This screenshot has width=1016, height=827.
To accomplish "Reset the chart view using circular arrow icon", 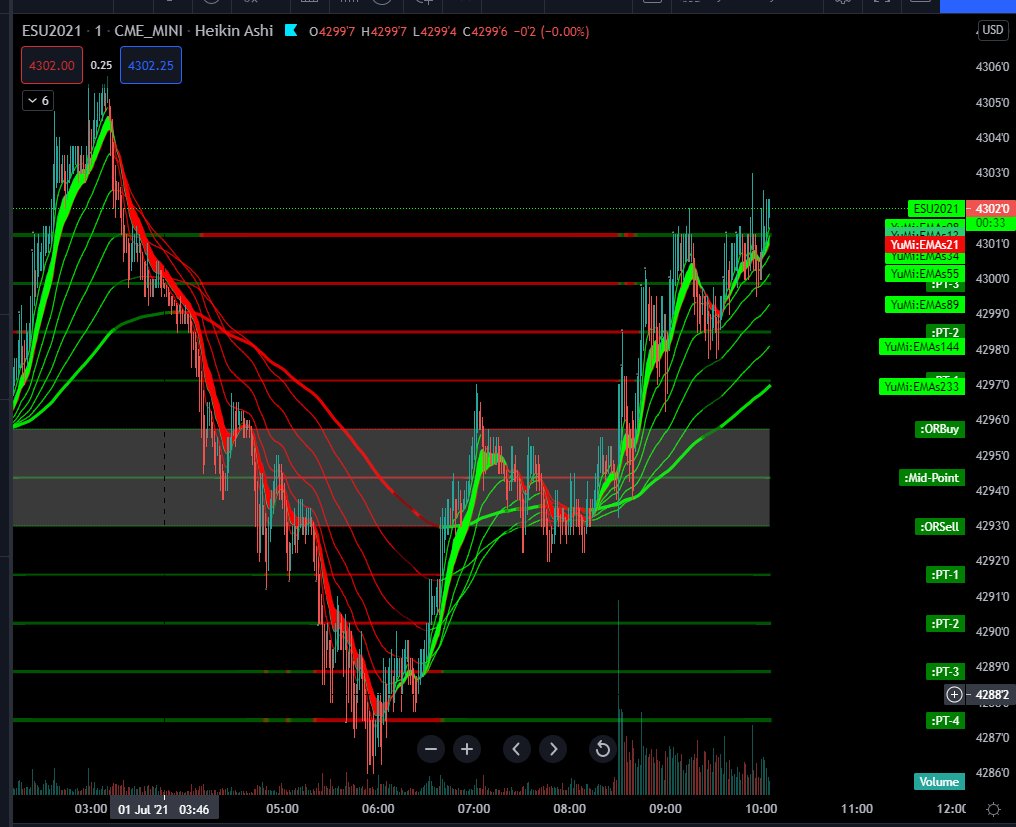I will [x=602, y=749].
